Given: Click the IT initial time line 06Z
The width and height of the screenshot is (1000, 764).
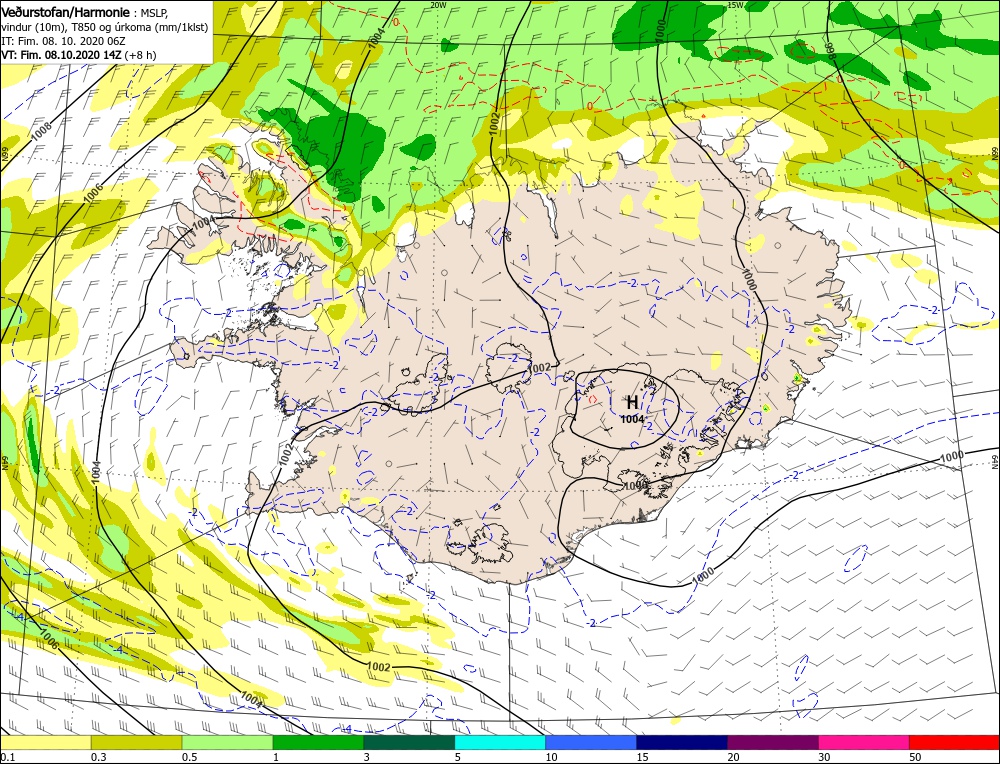Looking at the screenshot, I should coord(63,41).
